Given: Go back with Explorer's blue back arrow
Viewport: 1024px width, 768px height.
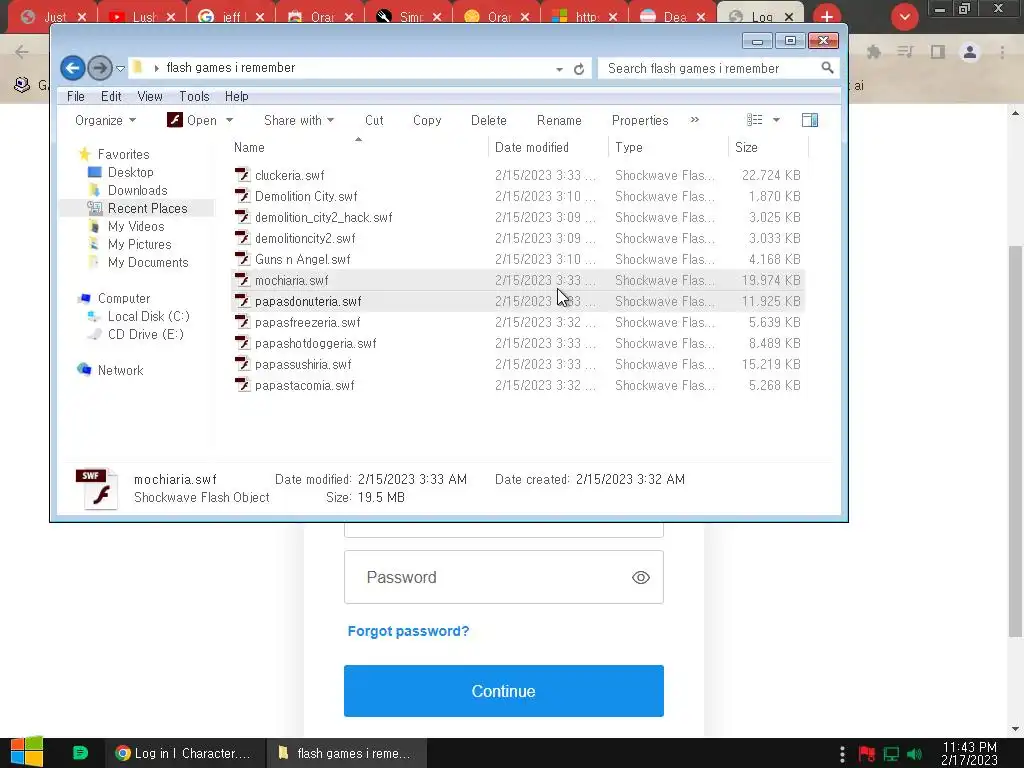Looking at the screenshot, I should tap(72, 68).
